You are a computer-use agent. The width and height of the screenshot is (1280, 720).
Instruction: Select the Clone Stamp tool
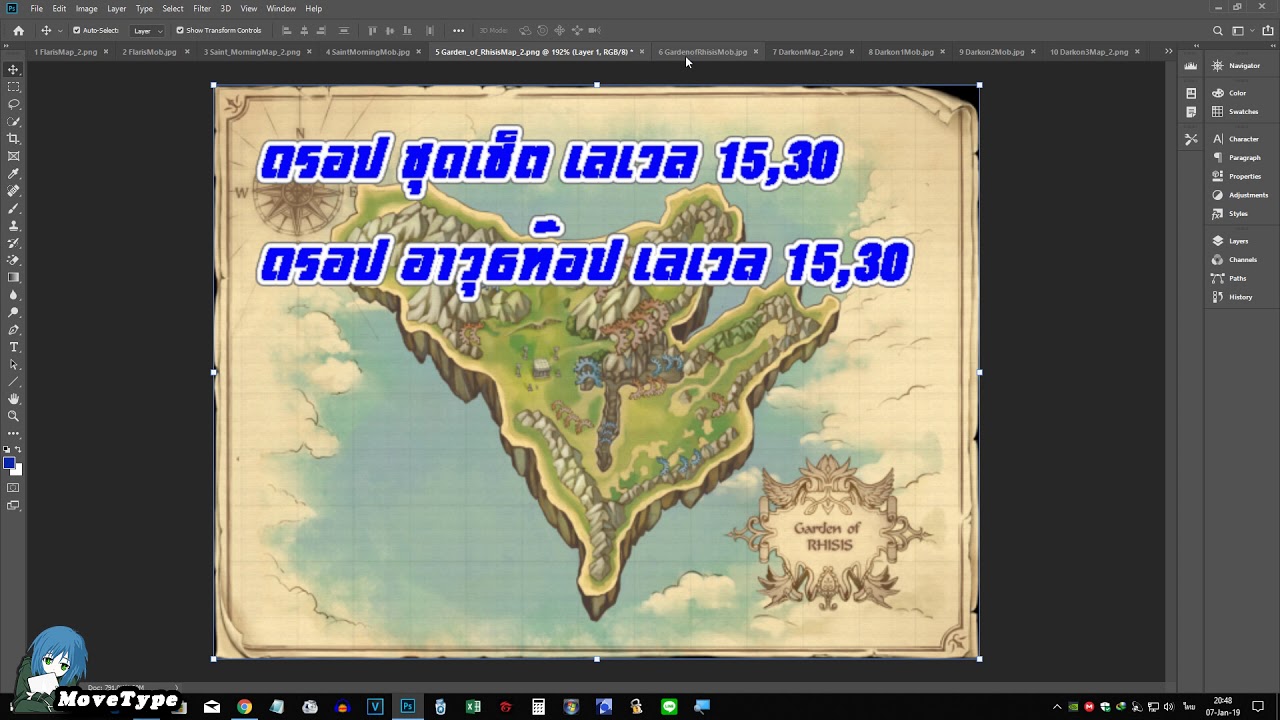pyautogui.click(x=13, y=226)
